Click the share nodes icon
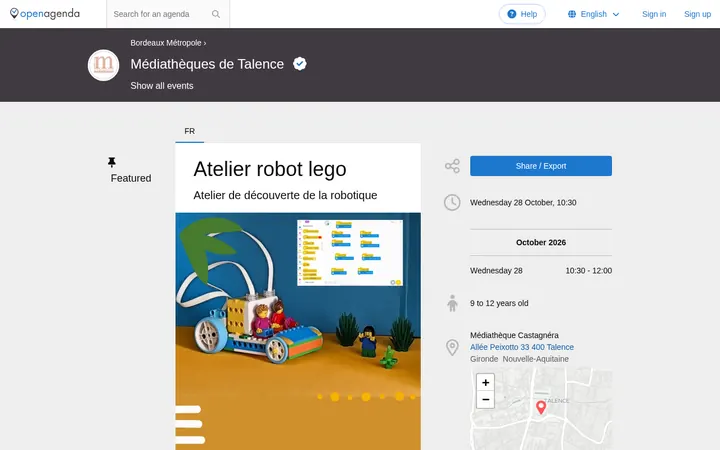 [x=452, y=166]
